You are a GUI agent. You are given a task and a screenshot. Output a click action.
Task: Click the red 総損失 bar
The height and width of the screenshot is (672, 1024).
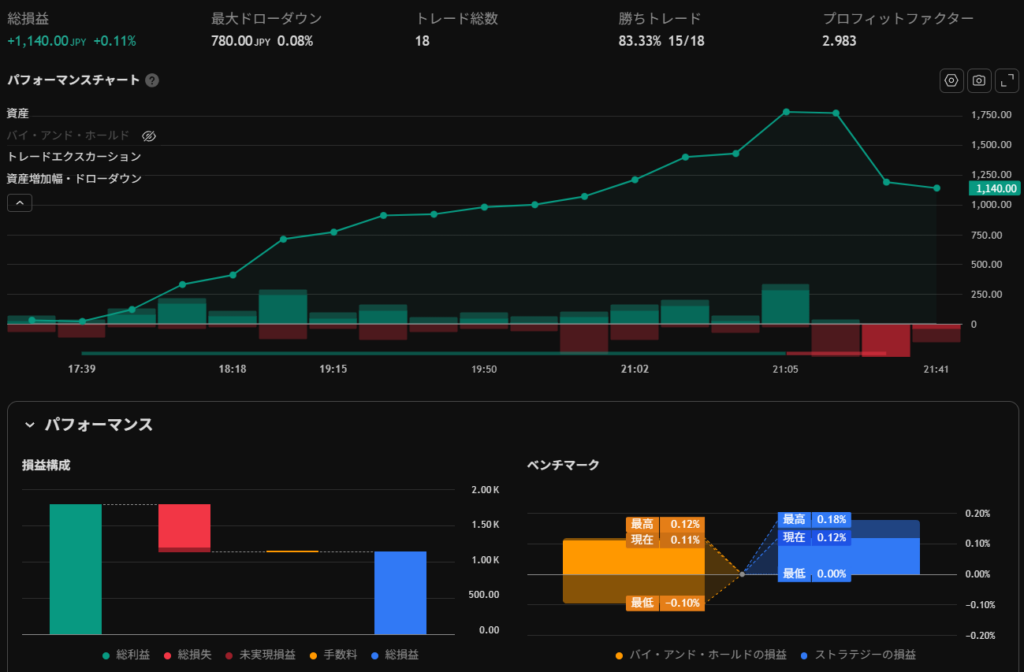[x=184, y=526]
